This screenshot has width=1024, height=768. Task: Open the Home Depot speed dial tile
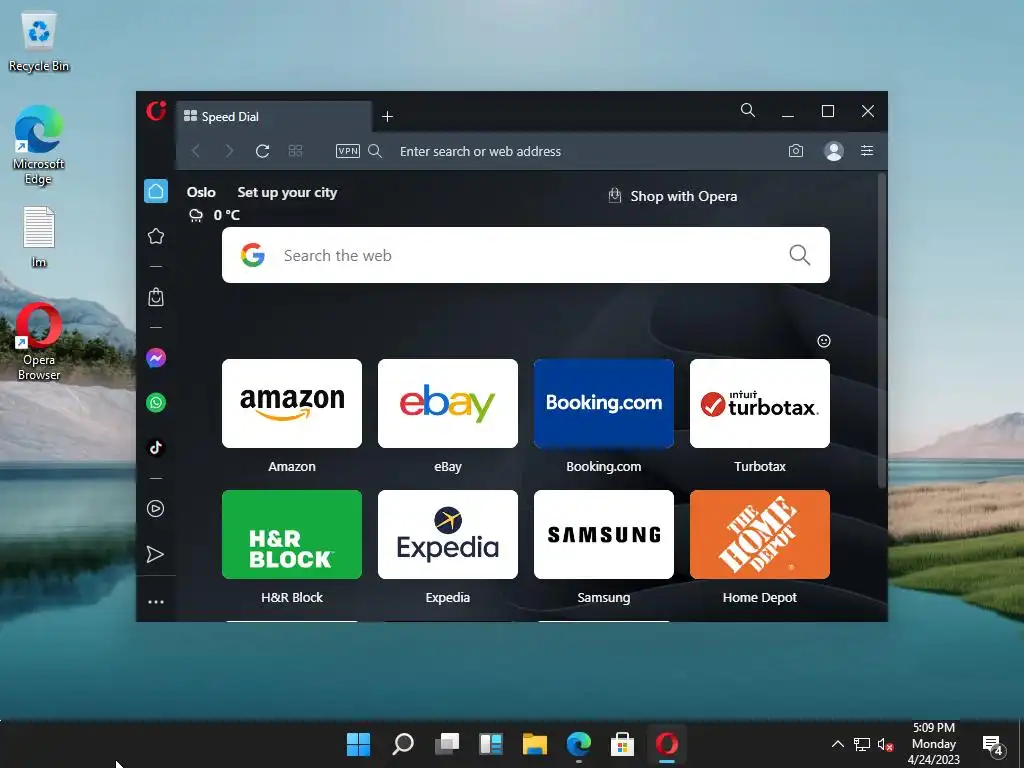[760, 535]
